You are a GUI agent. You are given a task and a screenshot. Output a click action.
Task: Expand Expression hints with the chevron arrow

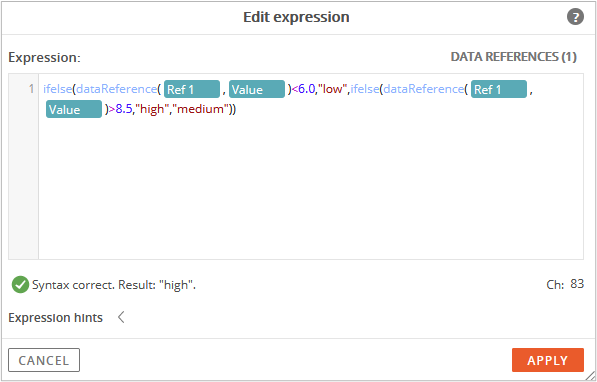pyautogui.click(x=121, y=317)
